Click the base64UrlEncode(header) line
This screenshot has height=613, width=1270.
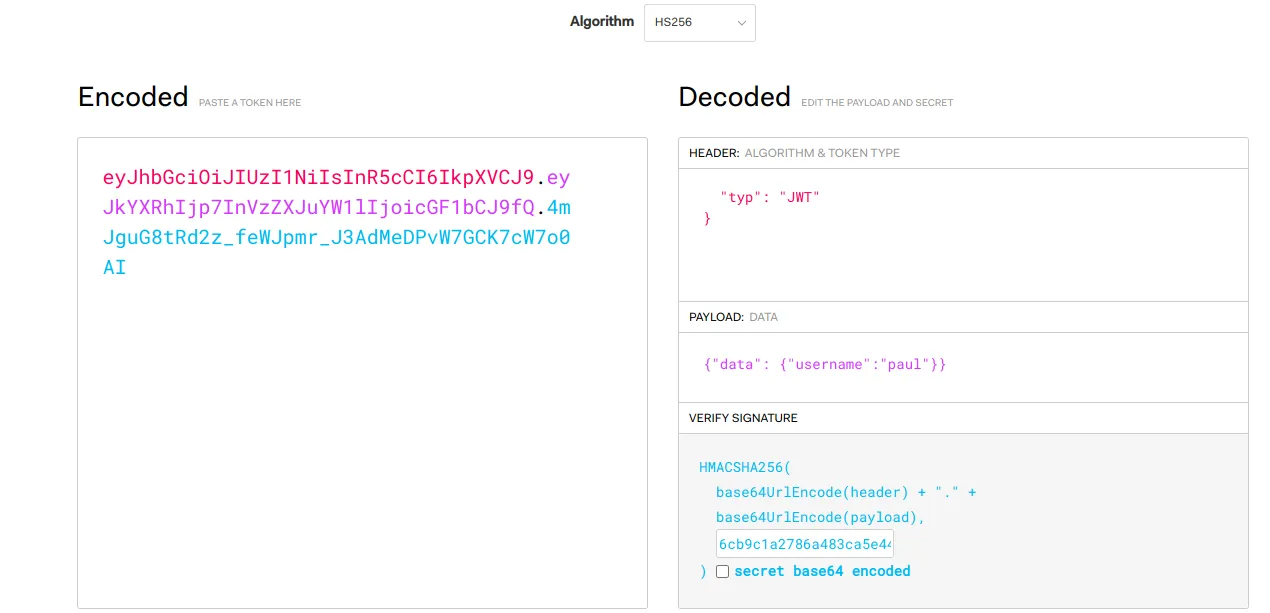point(846,492)
